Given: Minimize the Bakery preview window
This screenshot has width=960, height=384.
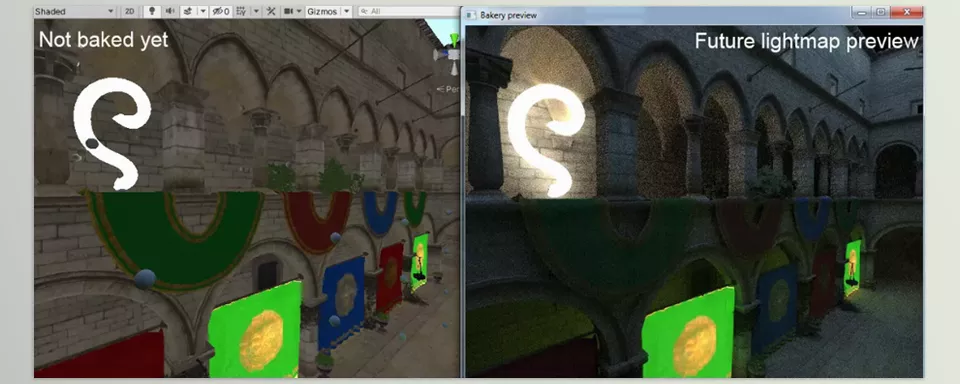Looking at the screenshot, I should (x=861, y=12).
